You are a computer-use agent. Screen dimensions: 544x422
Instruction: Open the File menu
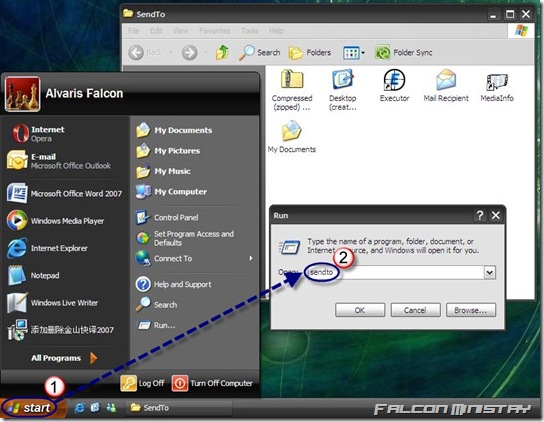pyautogui.click(x=134, y=31)
